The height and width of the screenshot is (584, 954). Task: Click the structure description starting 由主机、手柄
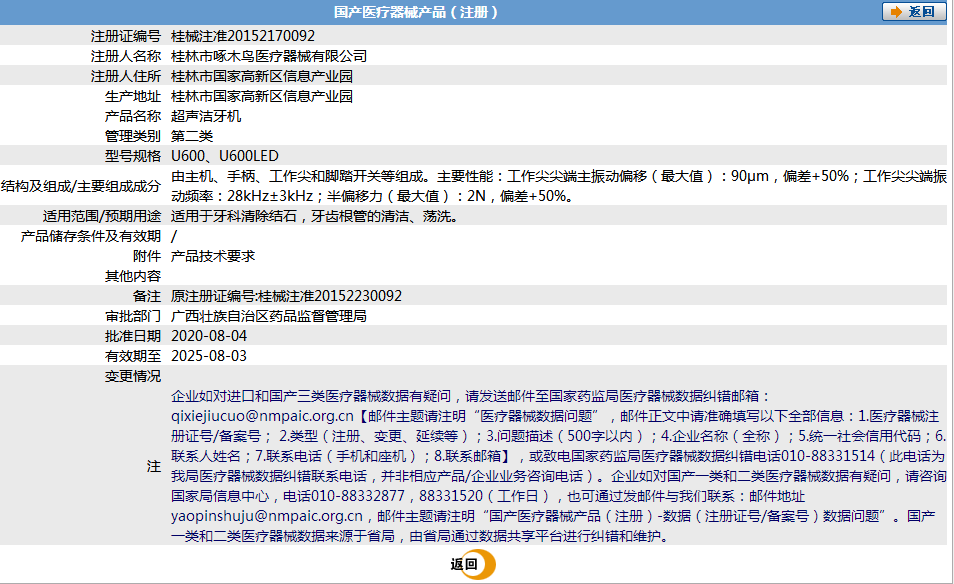pos(559,186)
